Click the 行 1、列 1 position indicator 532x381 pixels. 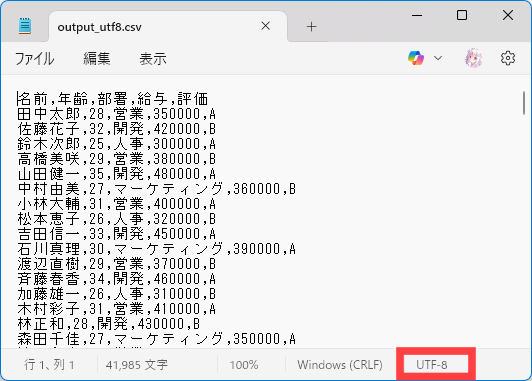[x=49, y=365]
